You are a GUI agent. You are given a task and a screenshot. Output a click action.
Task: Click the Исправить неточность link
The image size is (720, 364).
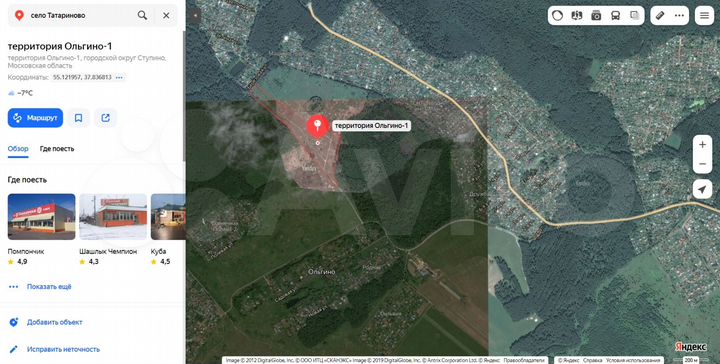click(63, 349)
